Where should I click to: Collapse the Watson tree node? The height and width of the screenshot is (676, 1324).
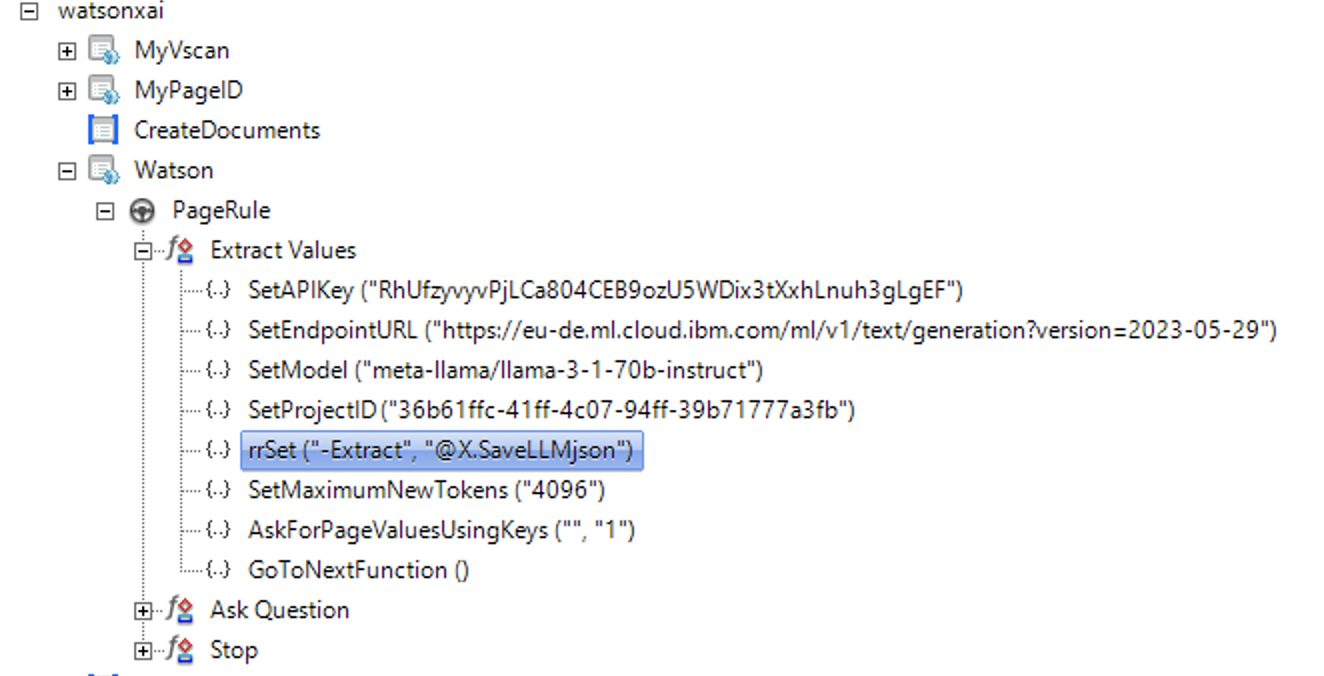coord(67,171)
